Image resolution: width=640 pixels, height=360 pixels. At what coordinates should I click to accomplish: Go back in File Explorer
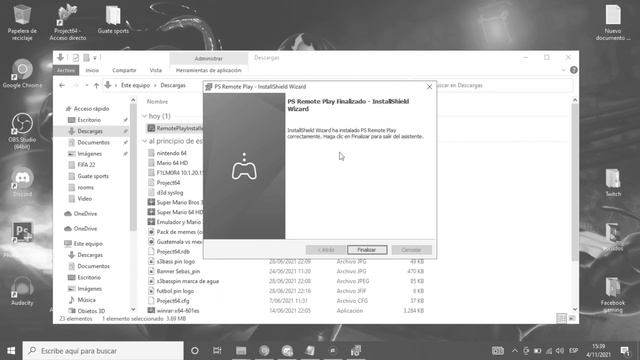[x=62, y=85]
